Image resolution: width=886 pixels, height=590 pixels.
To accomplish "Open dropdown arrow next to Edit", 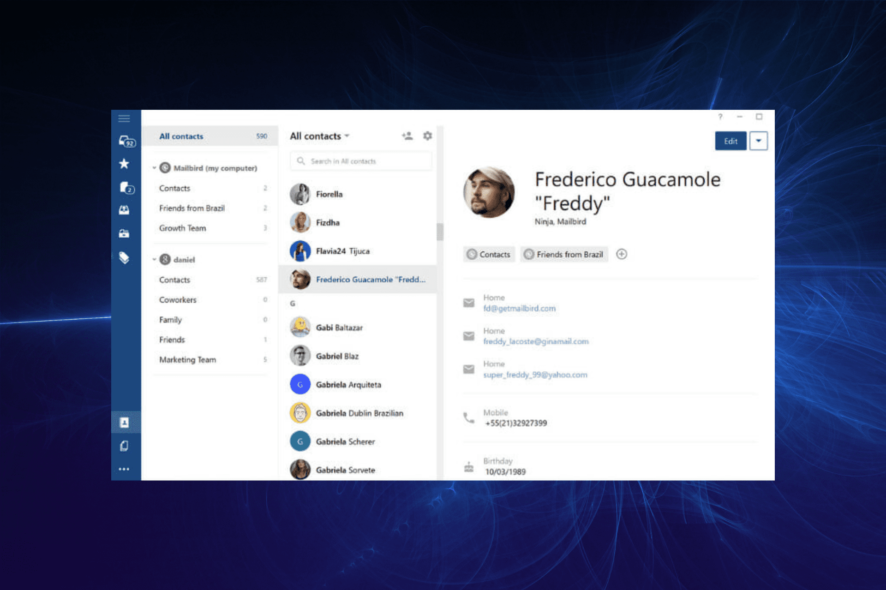I will [x=758, y=141].
